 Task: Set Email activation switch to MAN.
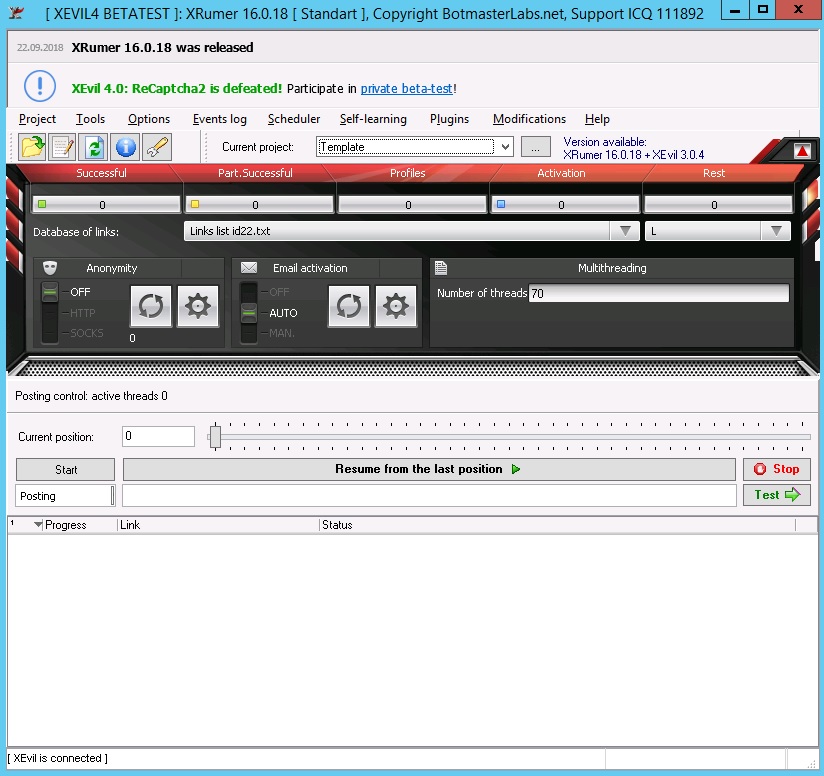pos(282,333)
